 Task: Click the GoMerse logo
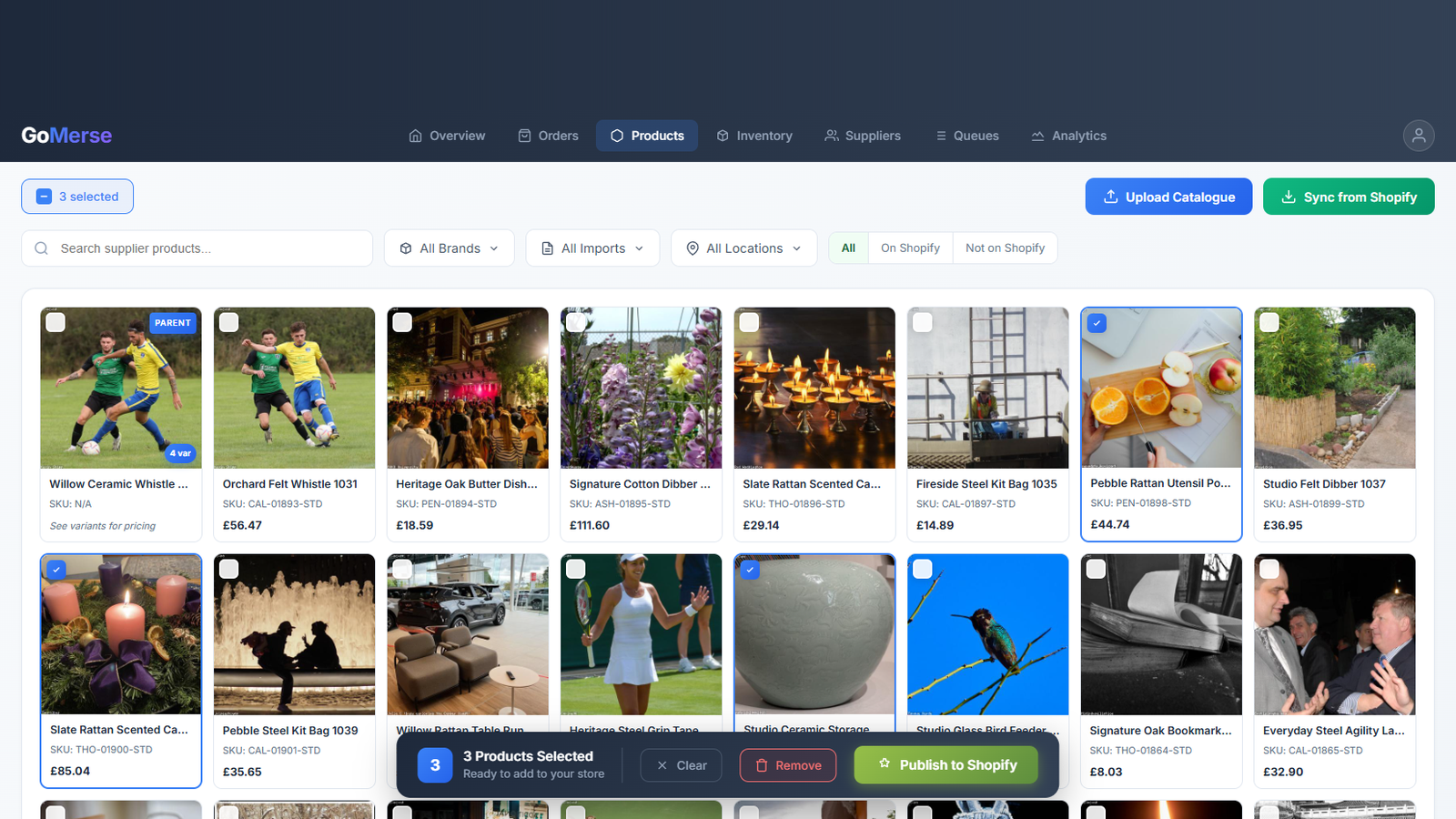pos(66,136)
